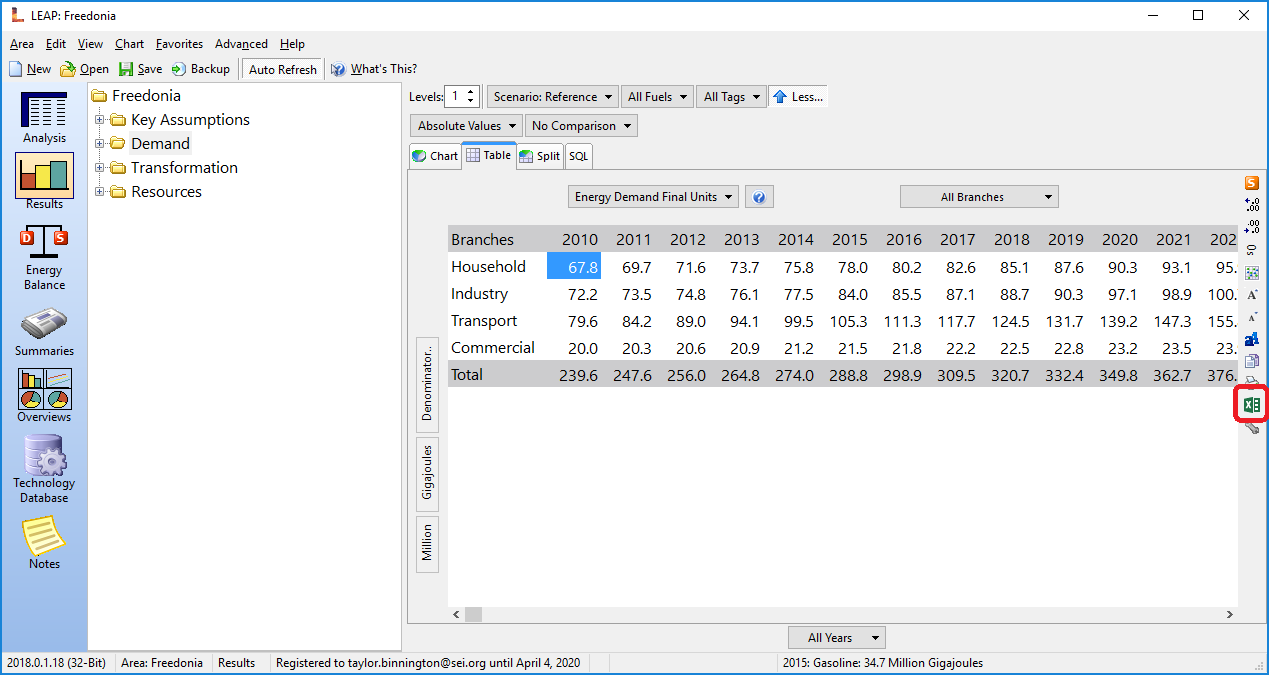Switch to the Analysis view
The height and width of the screenshot is (675, 1269).
[x=44, y=118]
